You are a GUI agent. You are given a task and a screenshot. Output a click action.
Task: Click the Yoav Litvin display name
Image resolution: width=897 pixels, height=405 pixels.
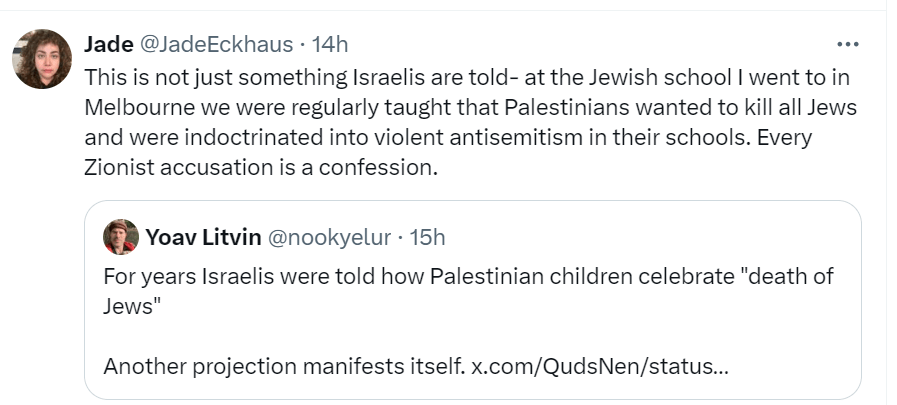click(203, 237)
